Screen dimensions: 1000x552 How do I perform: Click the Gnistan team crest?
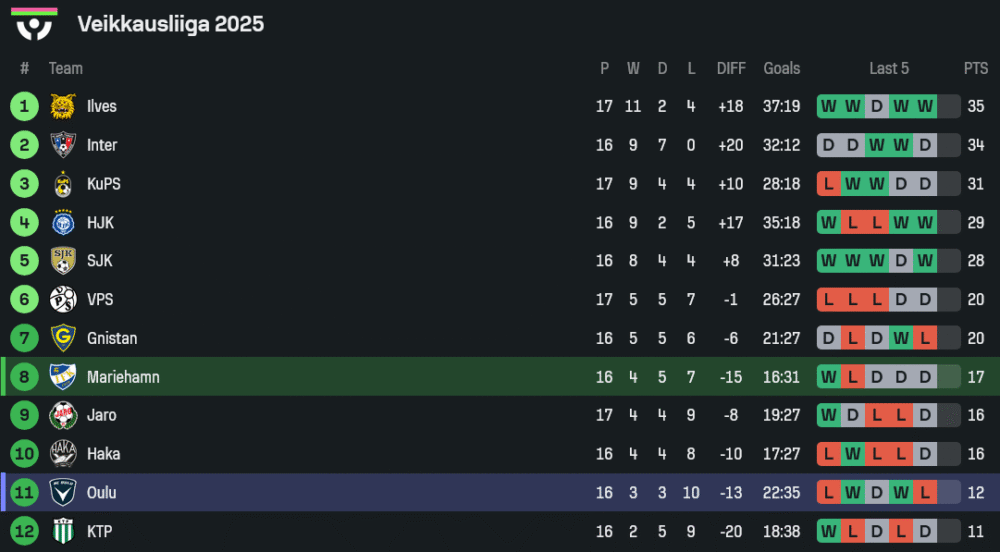63,338
